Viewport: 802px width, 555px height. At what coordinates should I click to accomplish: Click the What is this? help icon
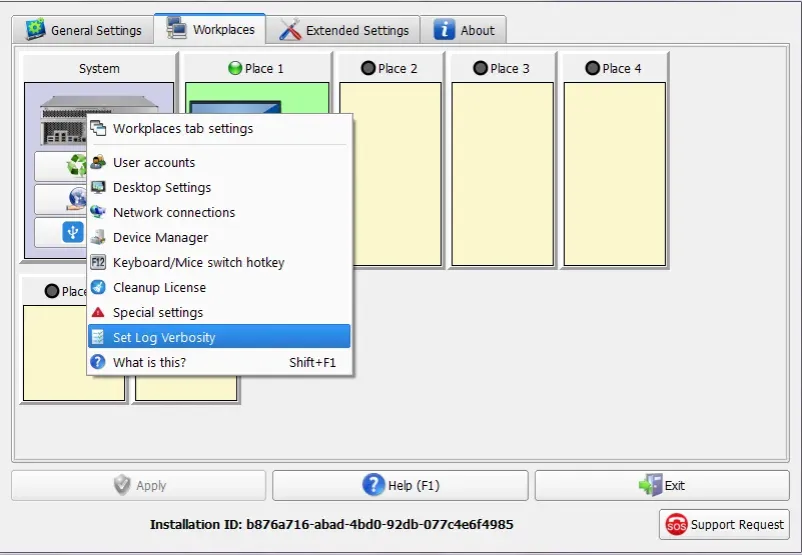coord(98,362)
